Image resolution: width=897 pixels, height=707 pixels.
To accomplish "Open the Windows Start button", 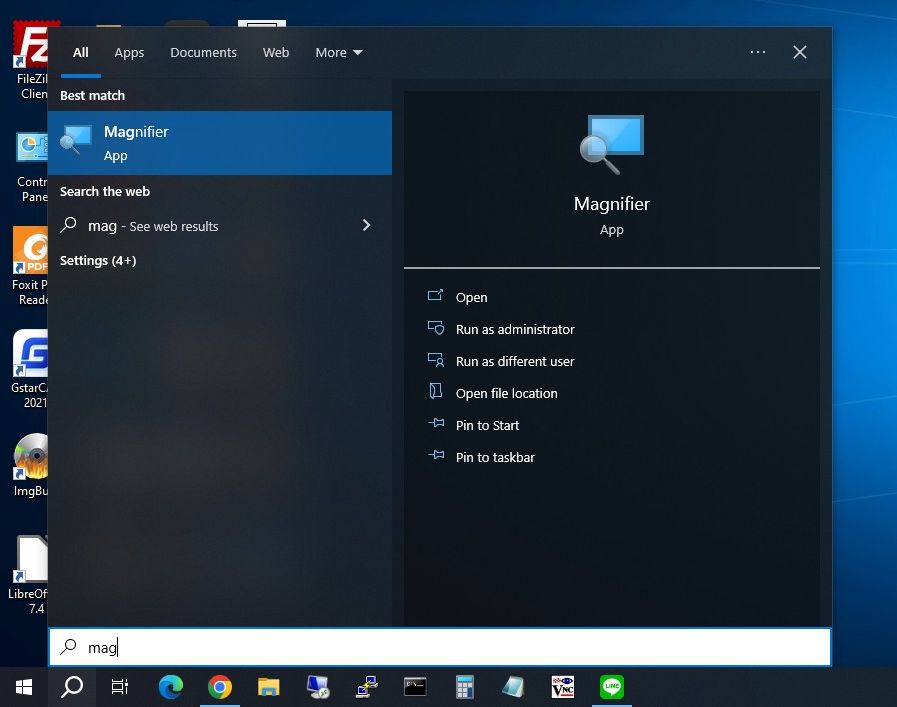I will [23, 687].
